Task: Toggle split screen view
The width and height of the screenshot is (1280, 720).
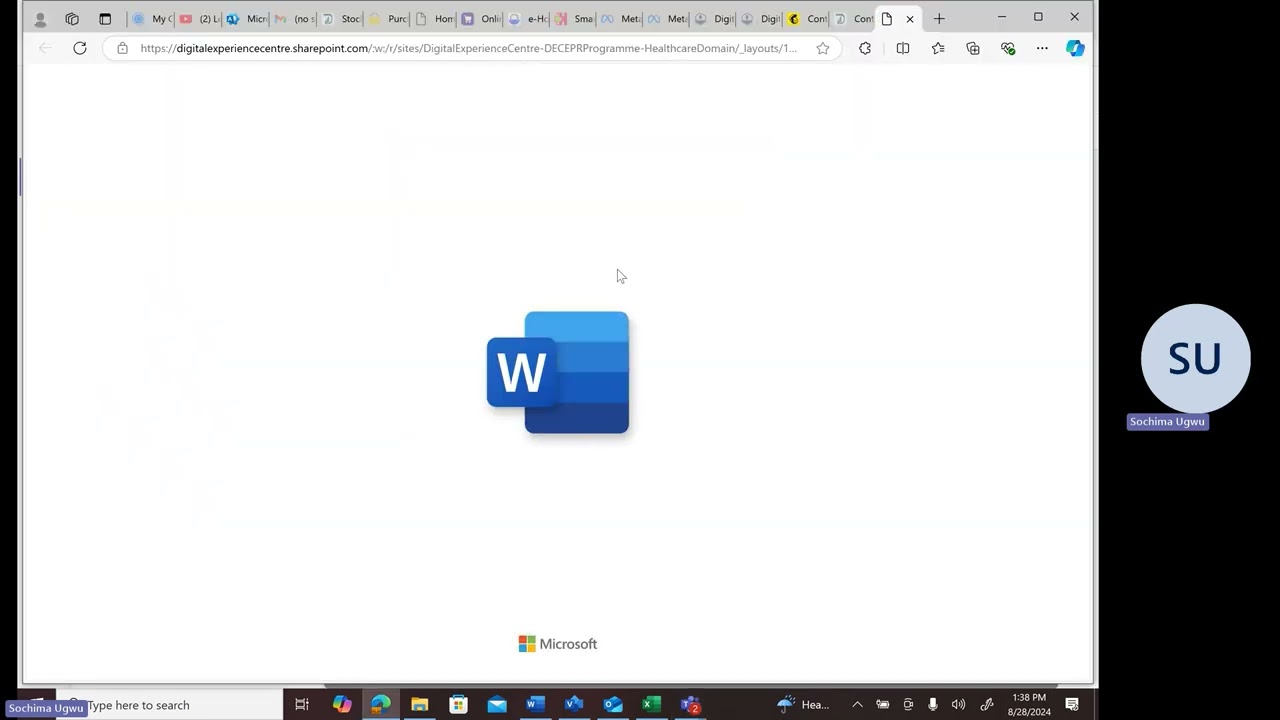Action: 903,48
